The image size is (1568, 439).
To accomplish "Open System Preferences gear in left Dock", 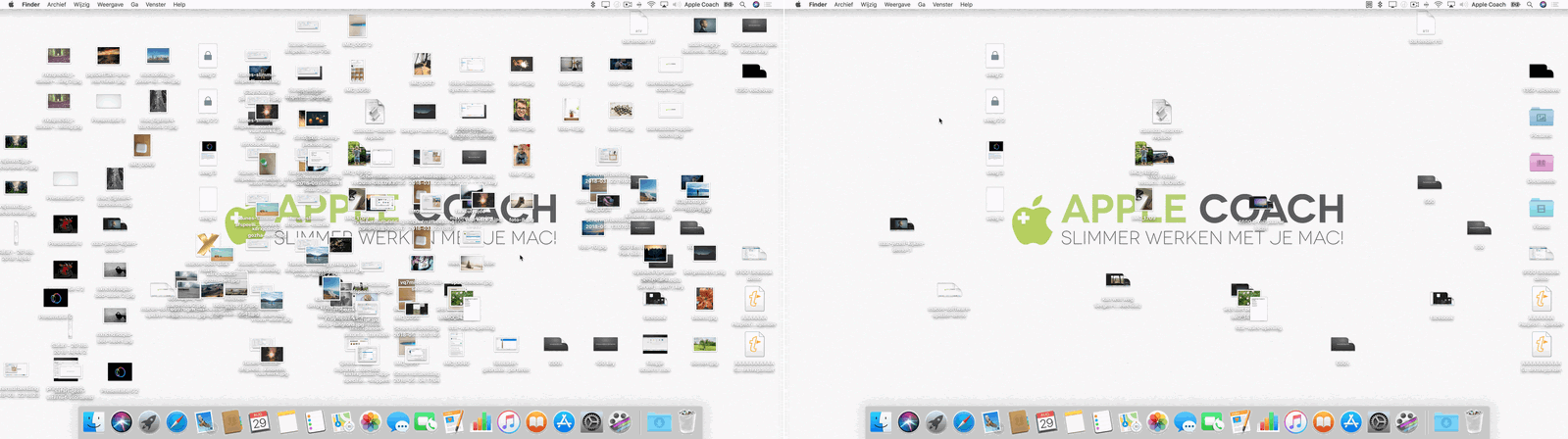I will pyautogui.click(x=591, y=422).
